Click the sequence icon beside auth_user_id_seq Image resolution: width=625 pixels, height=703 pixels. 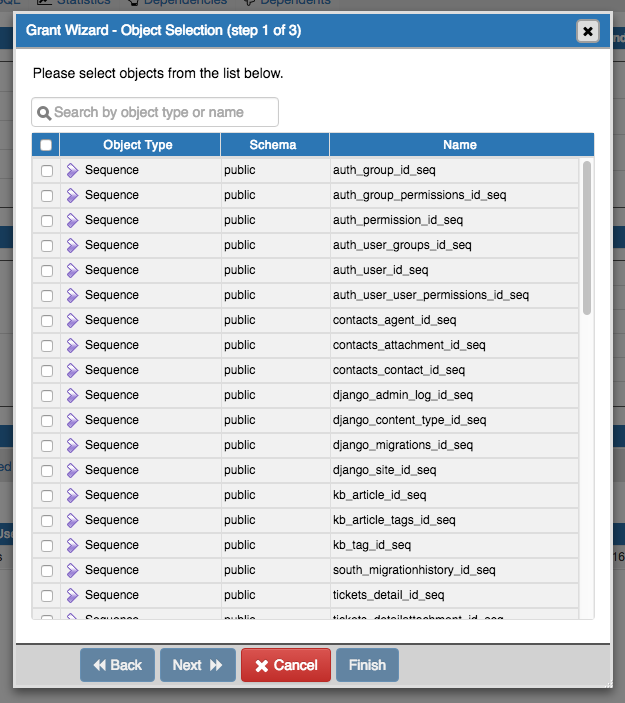[x=72, y=270]
